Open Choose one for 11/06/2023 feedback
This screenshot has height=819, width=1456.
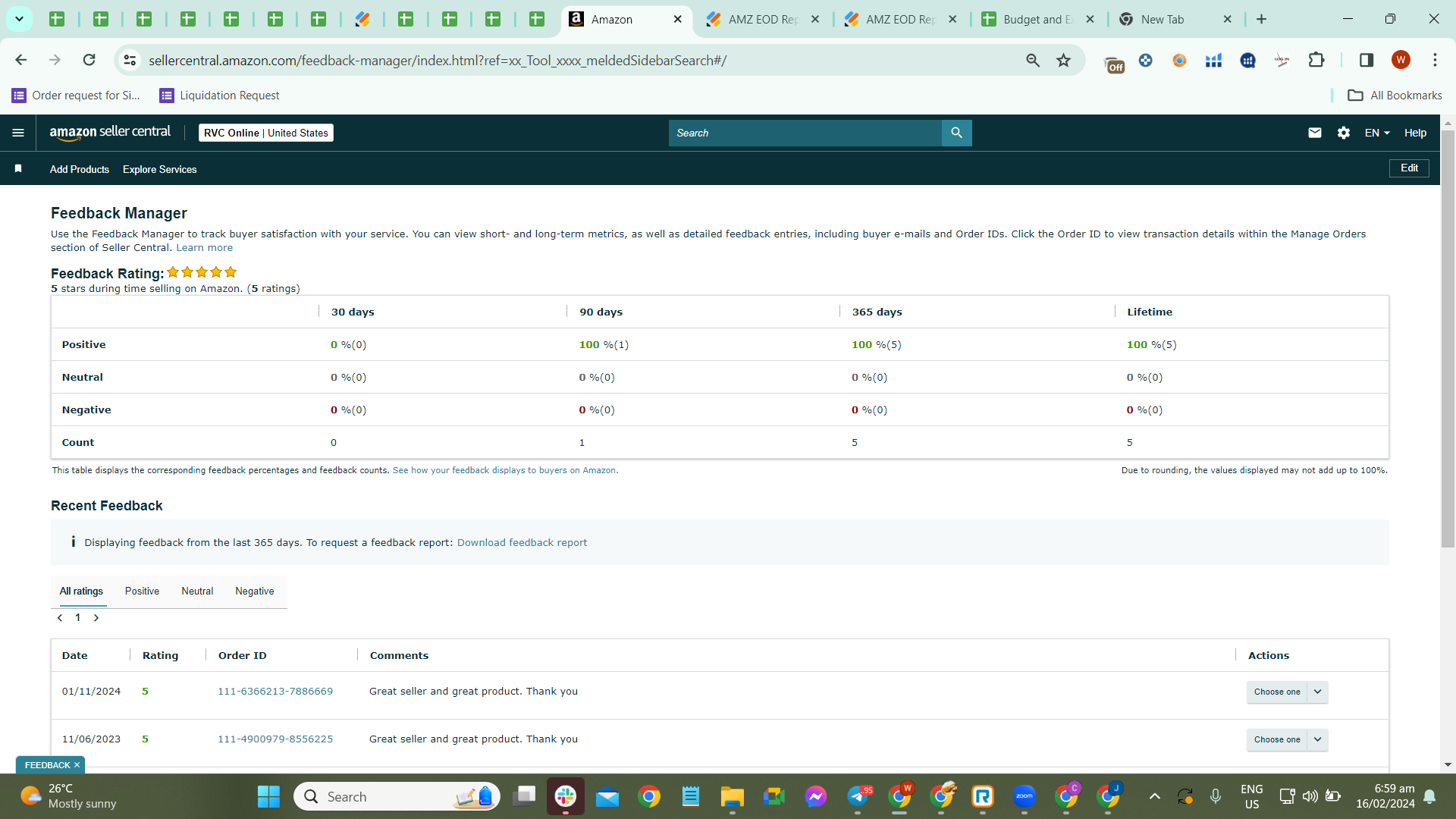coord(1277,739)
